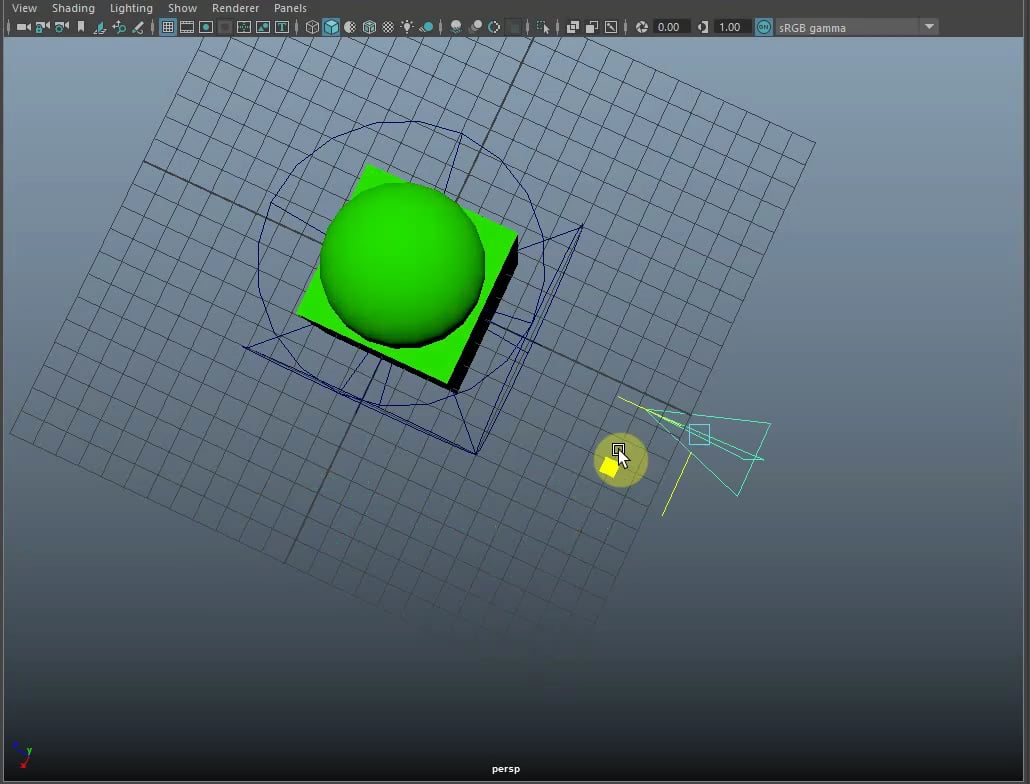
Task: Open the Camera Attributes icon
Action: pos(62,27)
